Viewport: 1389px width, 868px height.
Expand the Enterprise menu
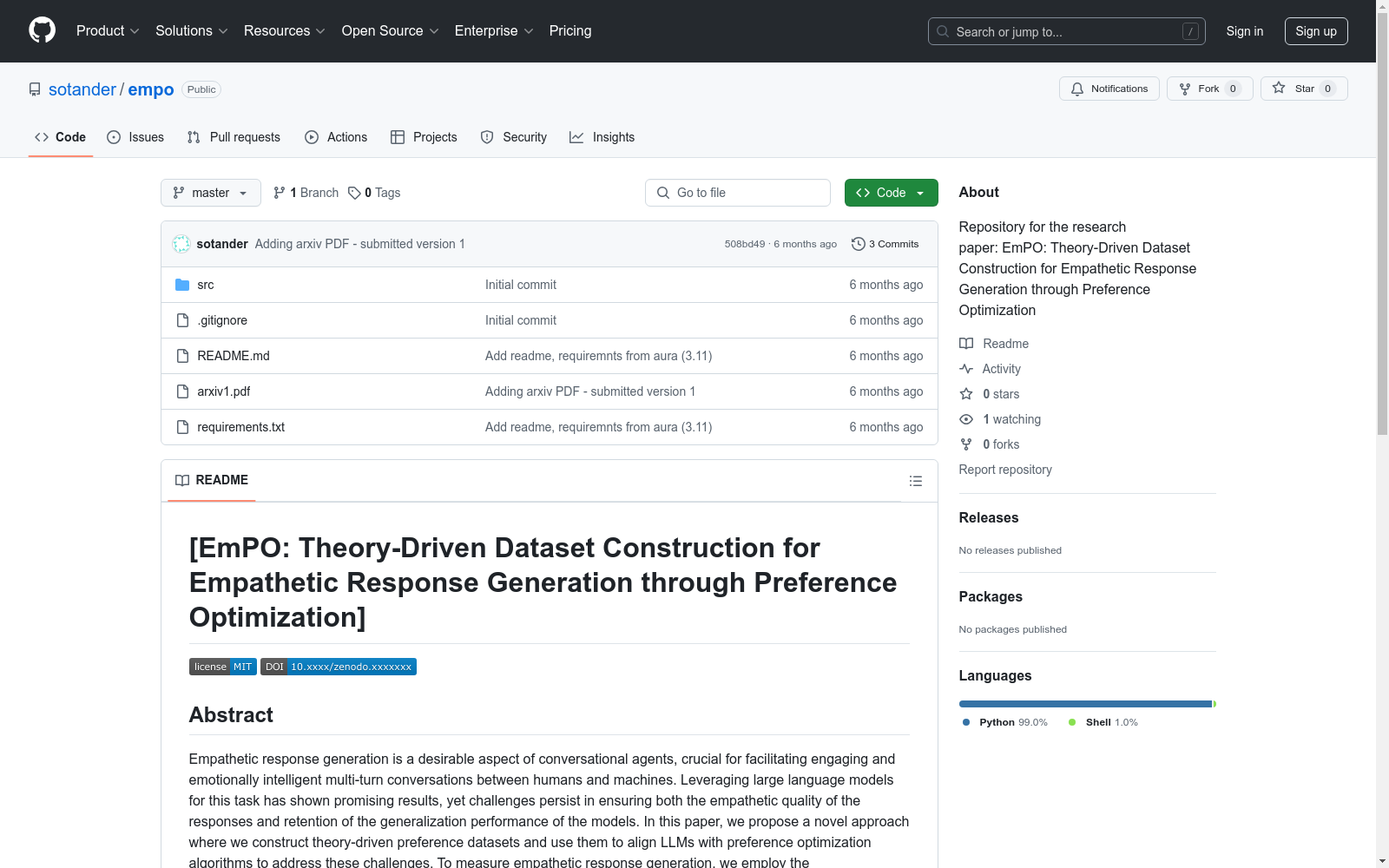click(x=494, y=31)
